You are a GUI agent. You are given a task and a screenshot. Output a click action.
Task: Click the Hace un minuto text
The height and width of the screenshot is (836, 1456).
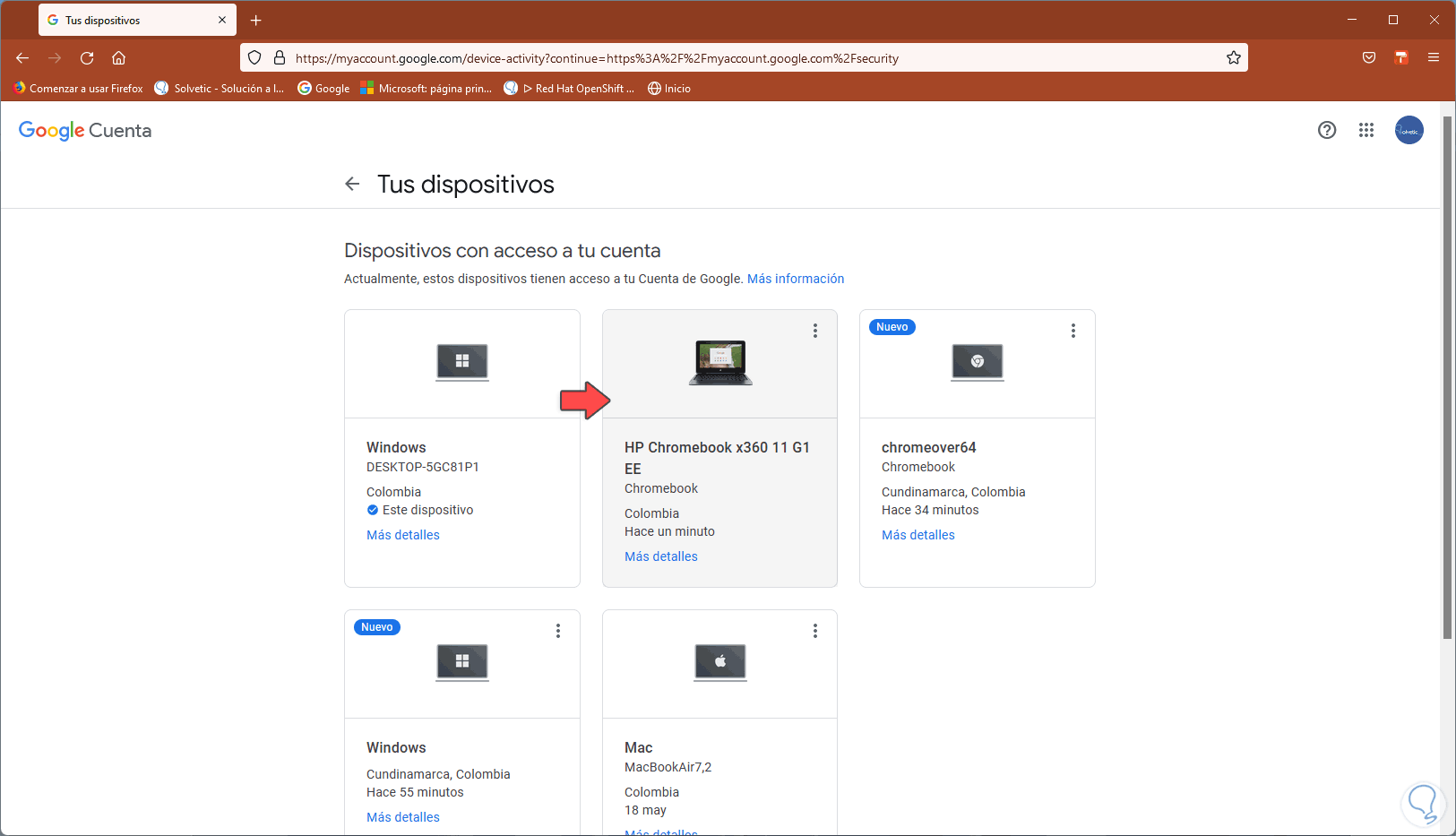(670, 531)
